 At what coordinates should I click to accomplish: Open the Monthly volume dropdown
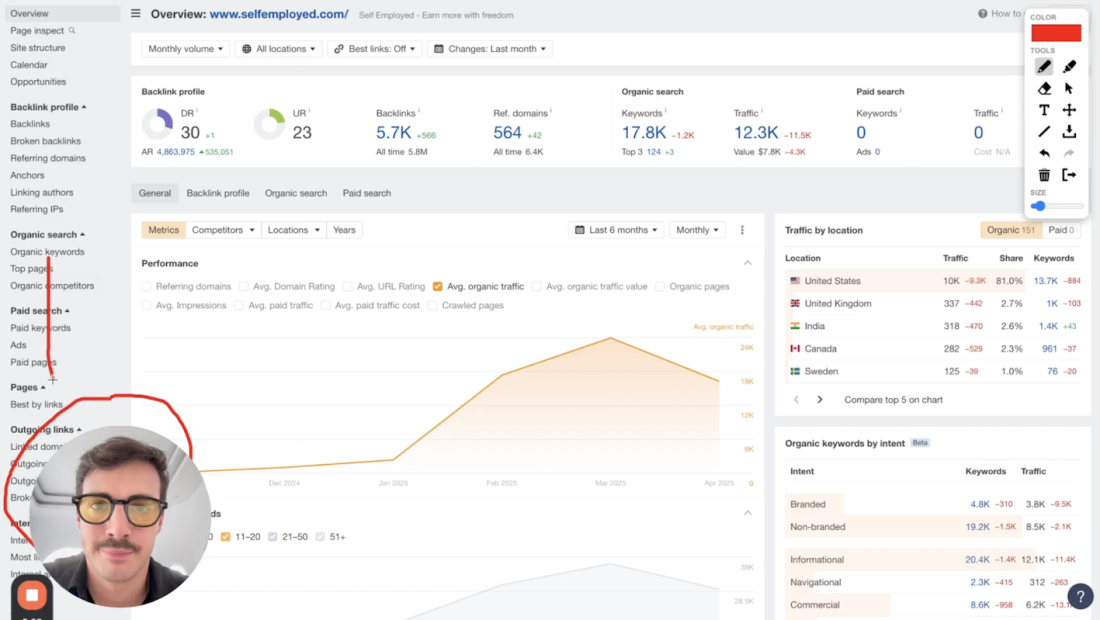(x=185, y=48)
